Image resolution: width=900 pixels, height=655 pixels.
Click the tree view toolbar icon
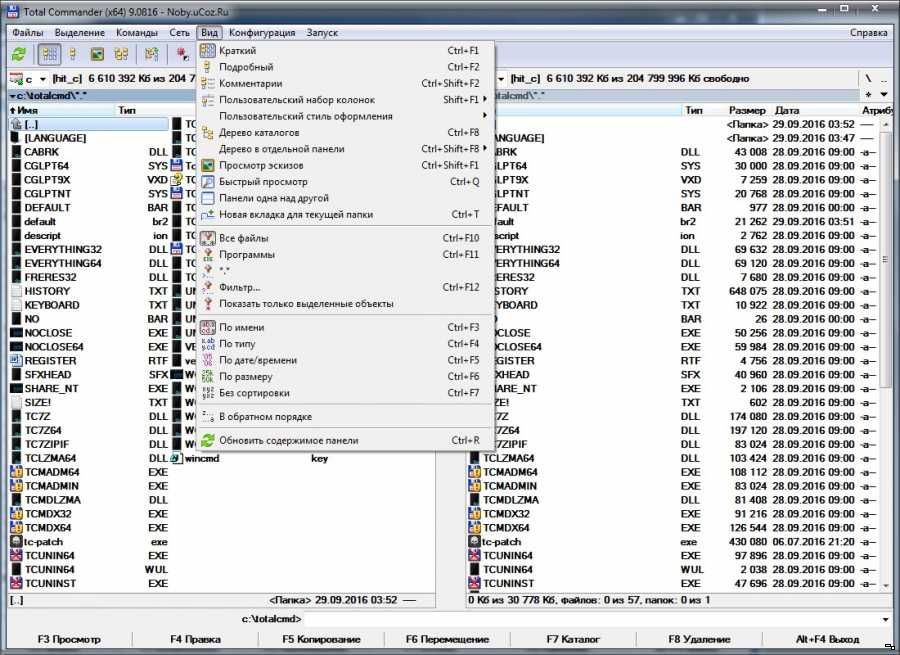click(121, 55)
